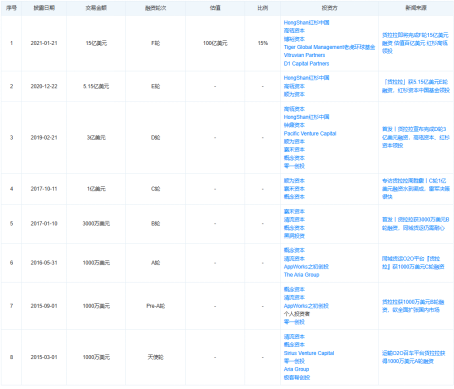This screenshot has width=454, height=389.
Task: Select the 100亿美元 valuation cell
Action: (215, 43)
